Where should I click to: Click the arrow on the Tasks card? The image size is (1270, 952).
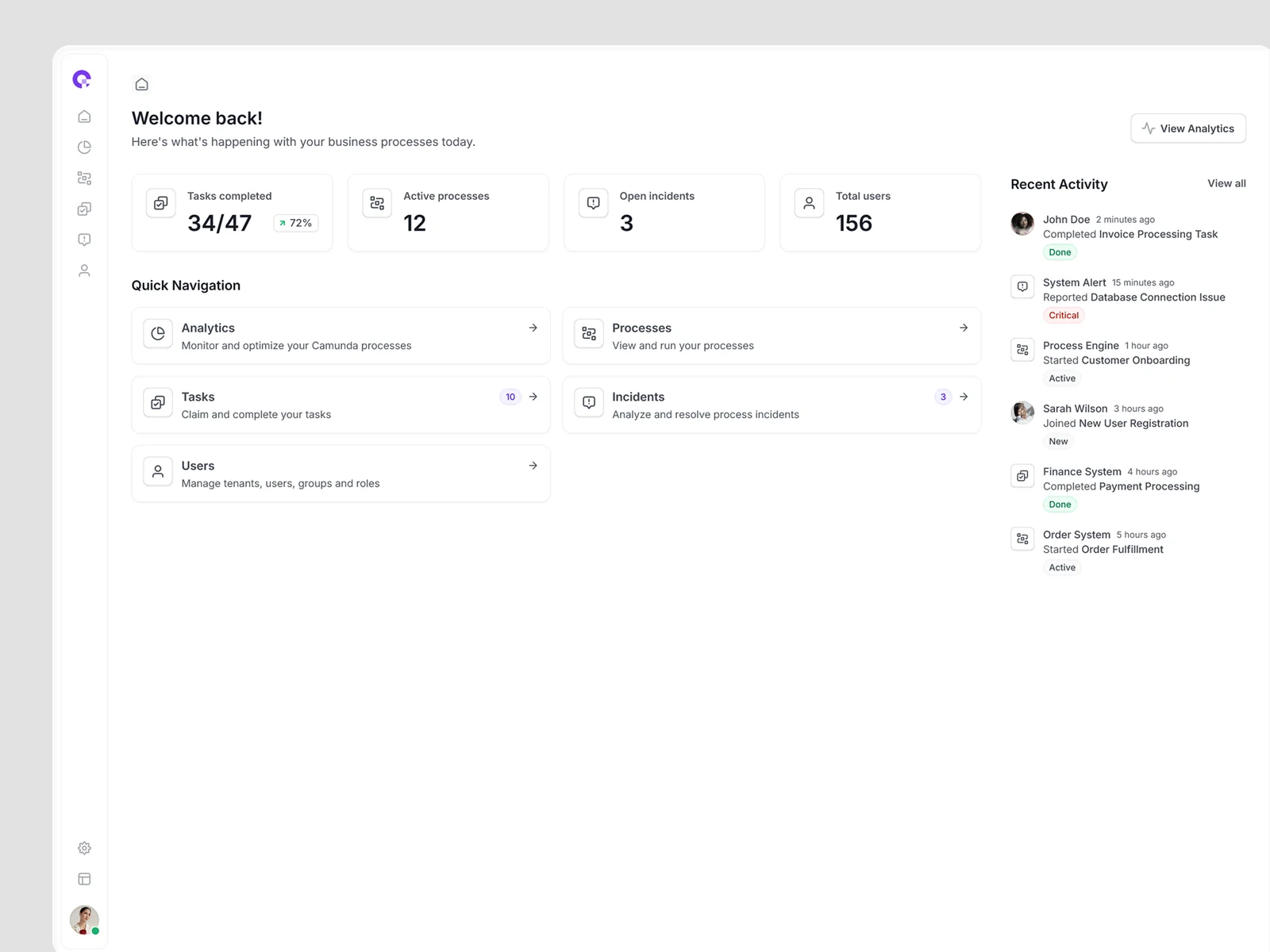coord(533,397)
